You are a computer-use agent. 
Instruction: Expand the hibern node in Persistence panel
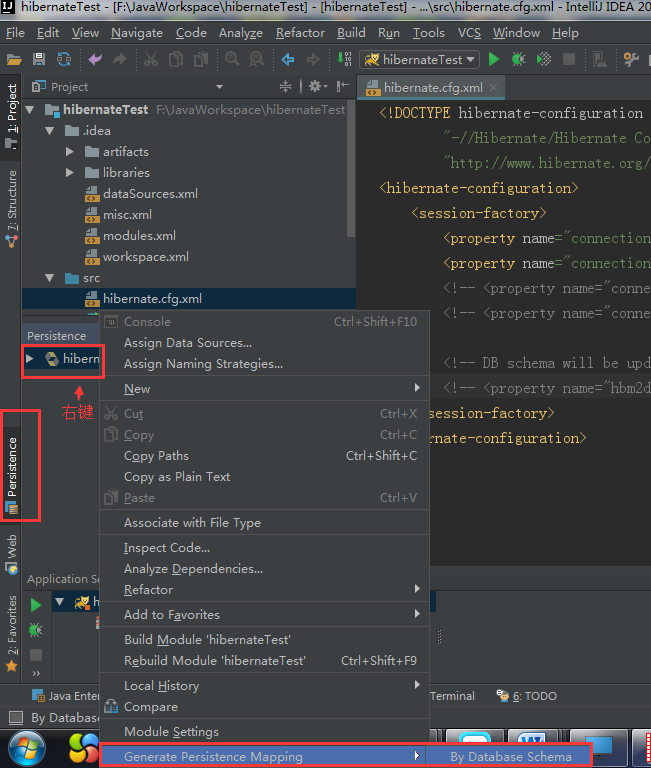tap(30, 359)
